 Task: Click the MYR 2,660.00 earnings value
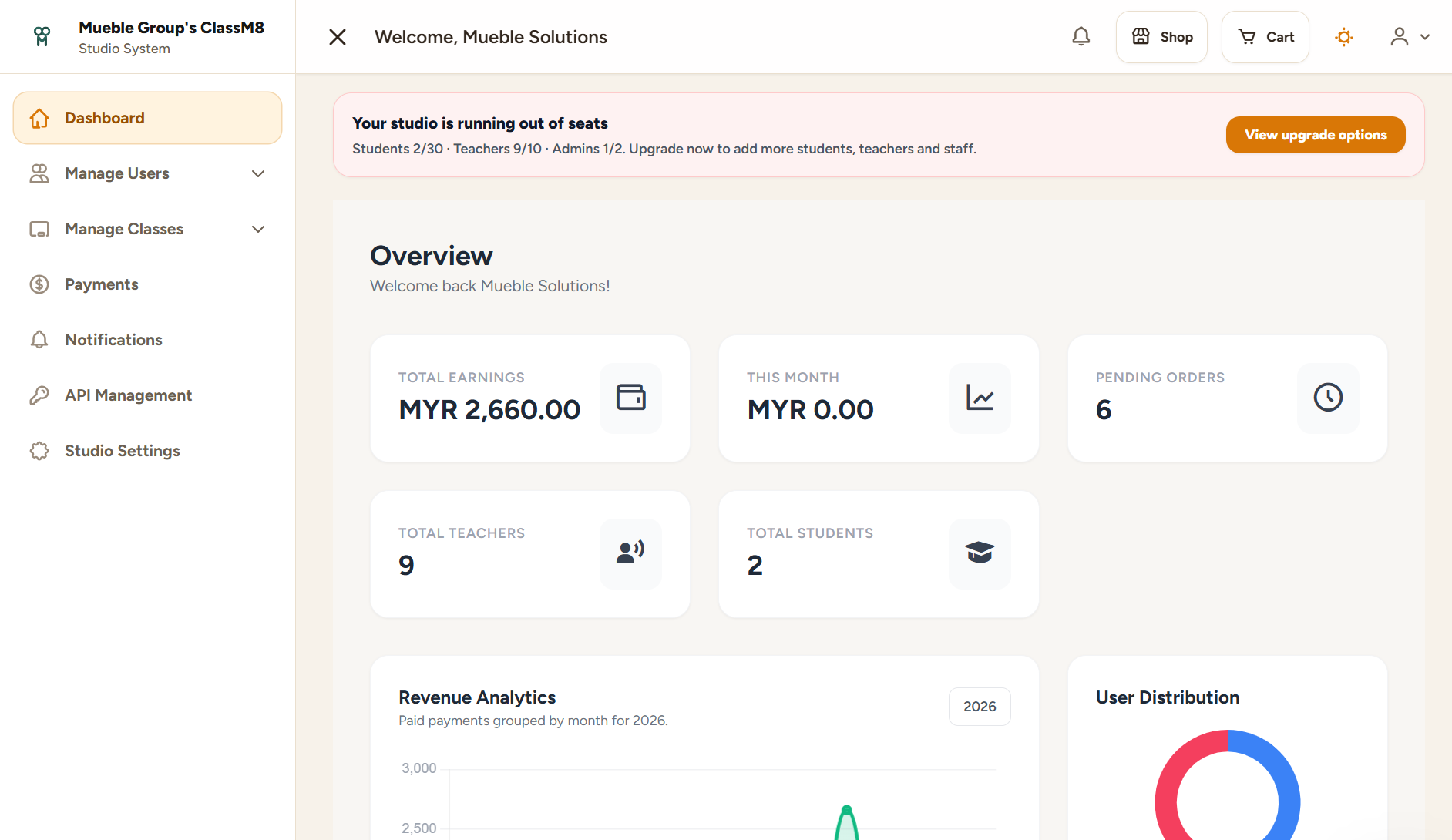[489, 410]
